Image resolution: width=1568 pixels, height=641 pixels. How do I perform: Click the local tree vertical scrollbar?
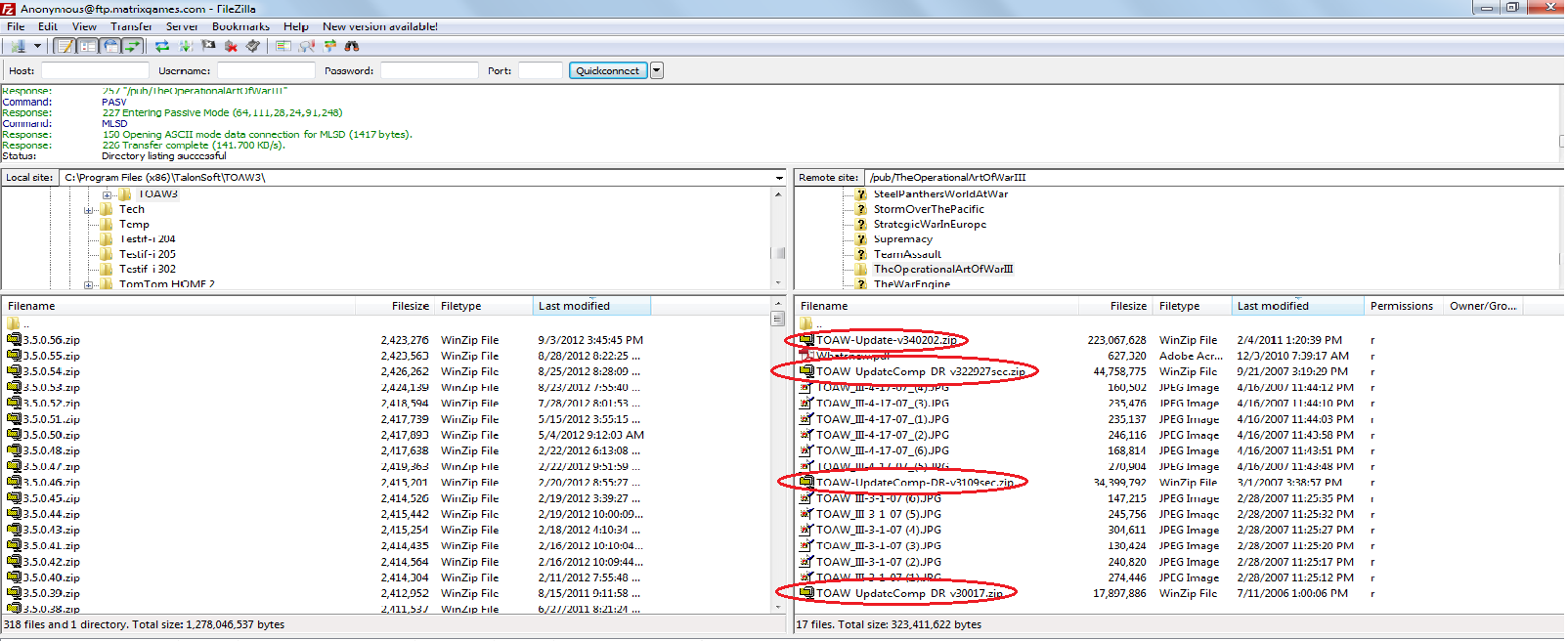(x=779, y=238)
